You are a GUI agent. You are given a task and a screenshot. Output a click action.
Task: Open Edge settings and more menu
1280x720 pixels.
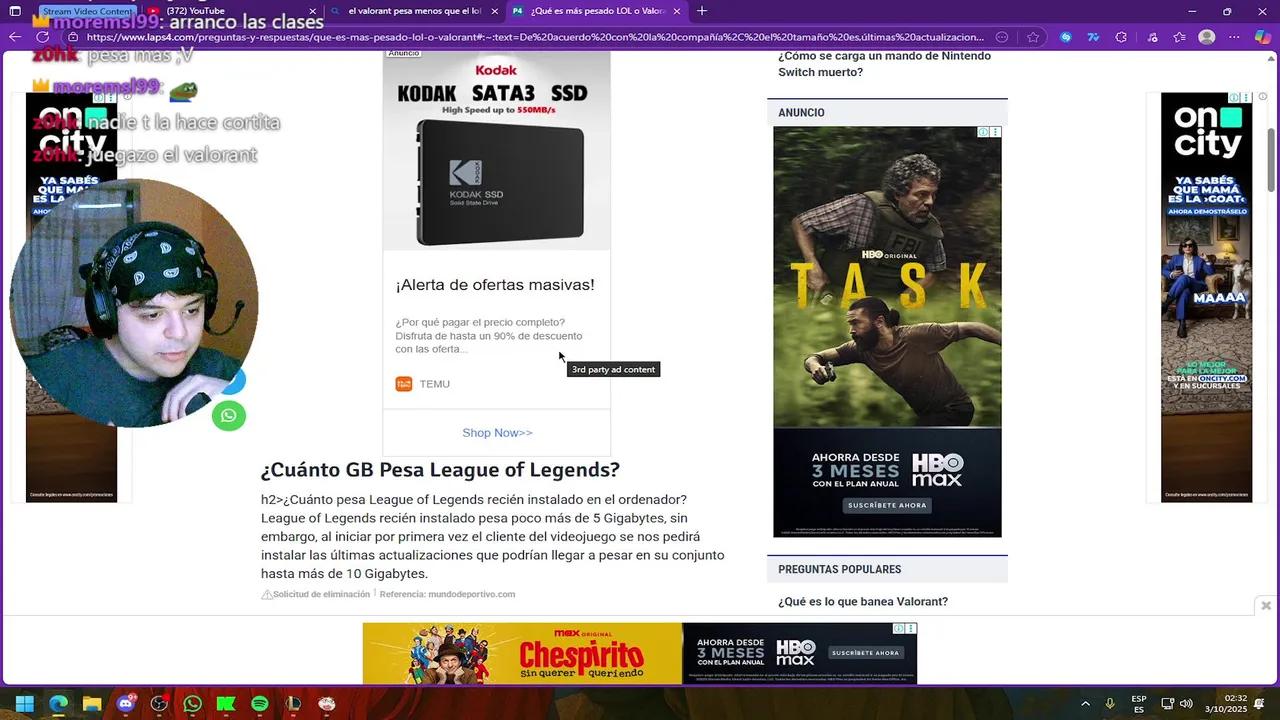1236,37
